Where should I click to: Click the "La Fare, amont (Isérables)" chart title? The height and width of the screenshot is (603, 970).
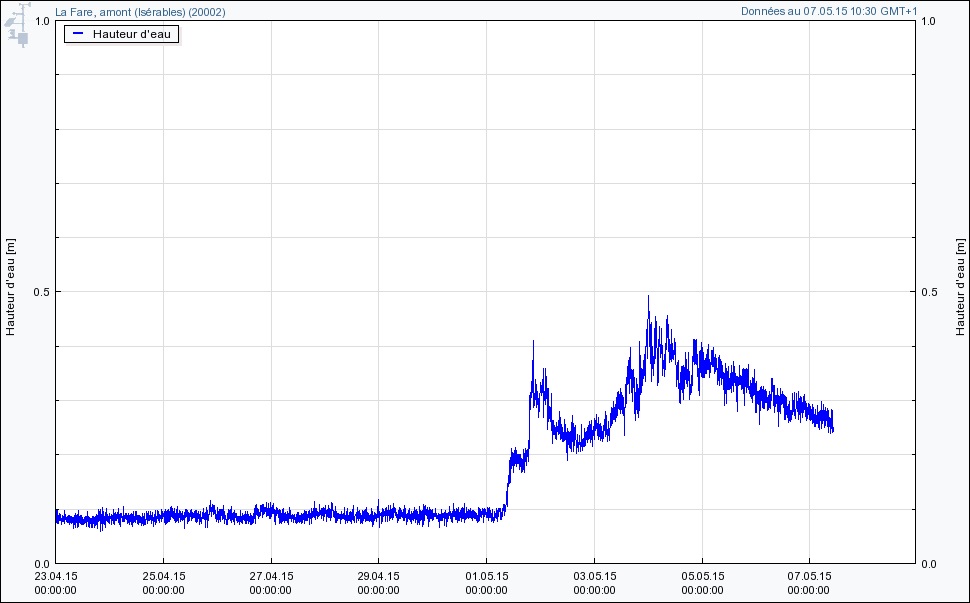[140, 12]
